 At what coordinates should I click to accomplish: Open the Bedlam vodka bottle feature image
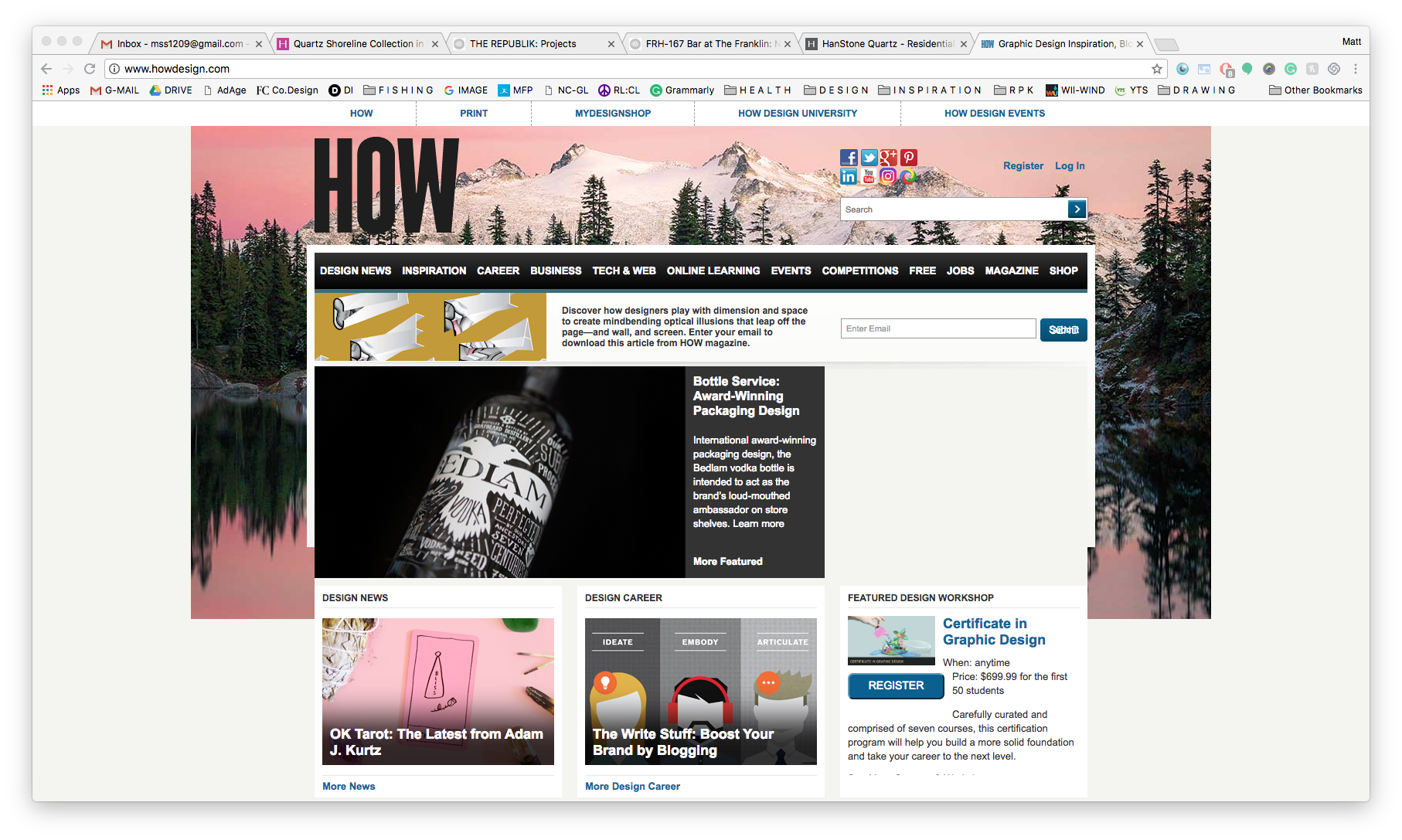(500, 472)
